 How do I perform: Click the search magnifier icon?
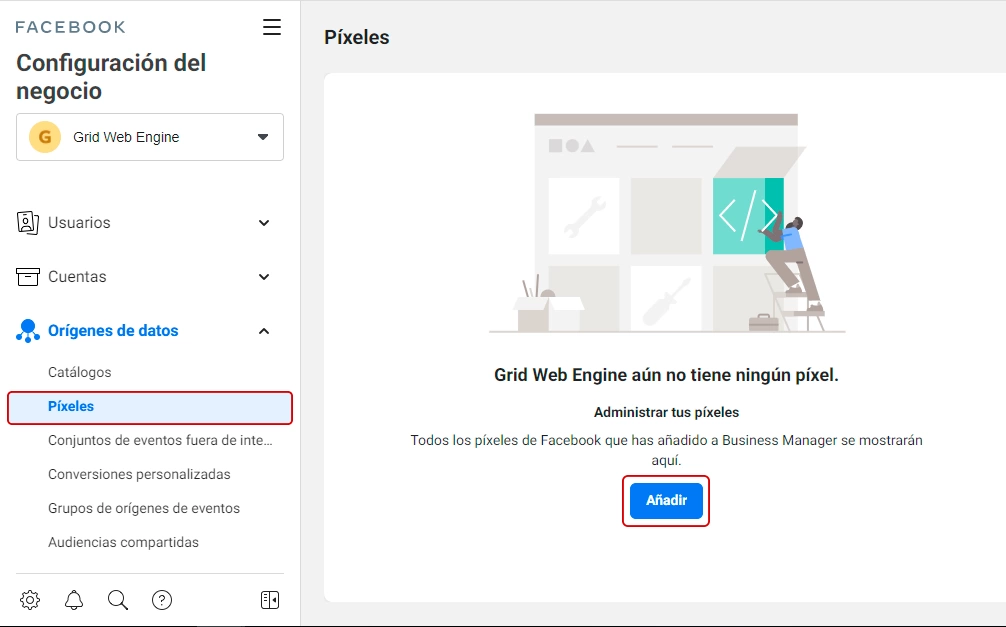(118, 600)
